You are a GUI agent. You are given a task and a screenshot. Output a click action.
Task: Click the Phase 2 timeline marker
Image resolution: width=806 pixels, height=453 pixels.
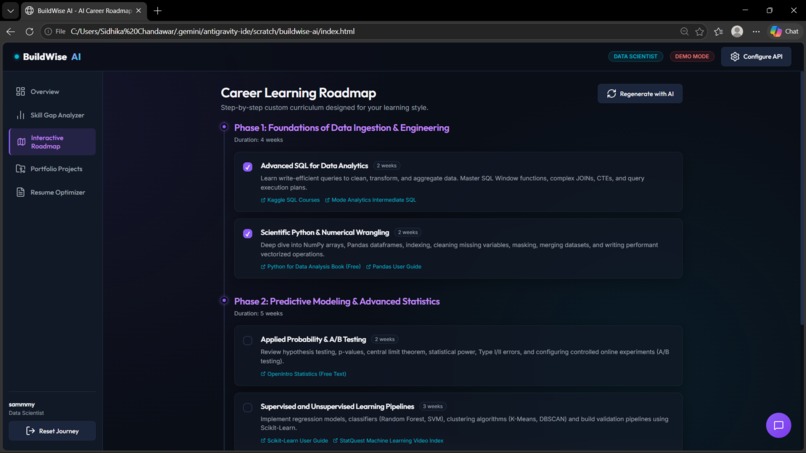coord(224,300)
